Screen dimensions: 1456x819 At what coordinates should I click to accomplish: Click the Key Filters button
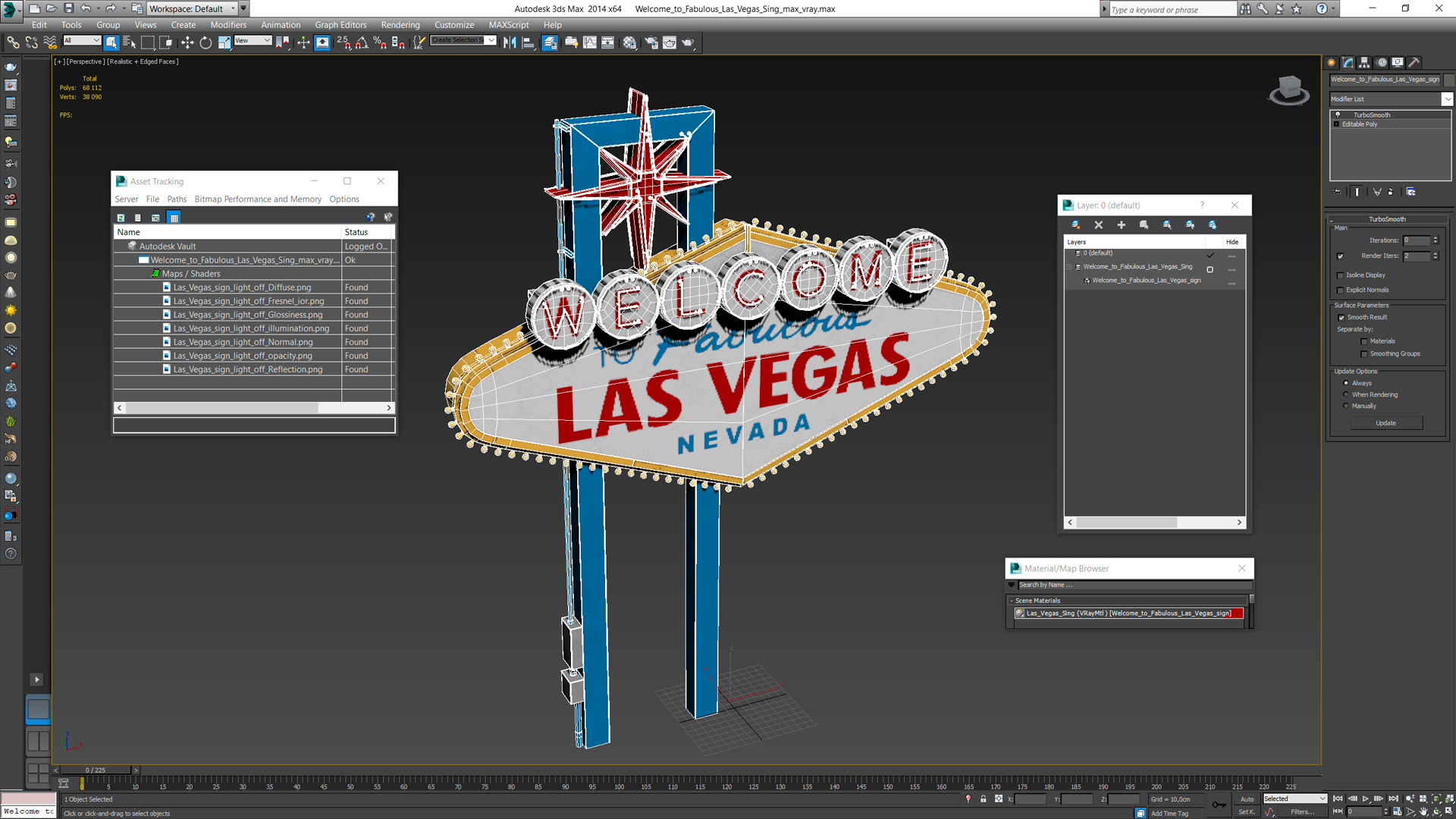tap(1302, 812)
